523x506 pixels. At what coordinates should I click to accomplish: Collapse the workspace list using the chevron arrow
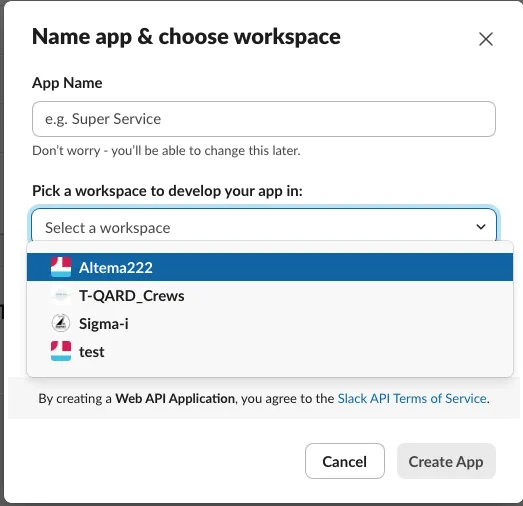point(481,227)
